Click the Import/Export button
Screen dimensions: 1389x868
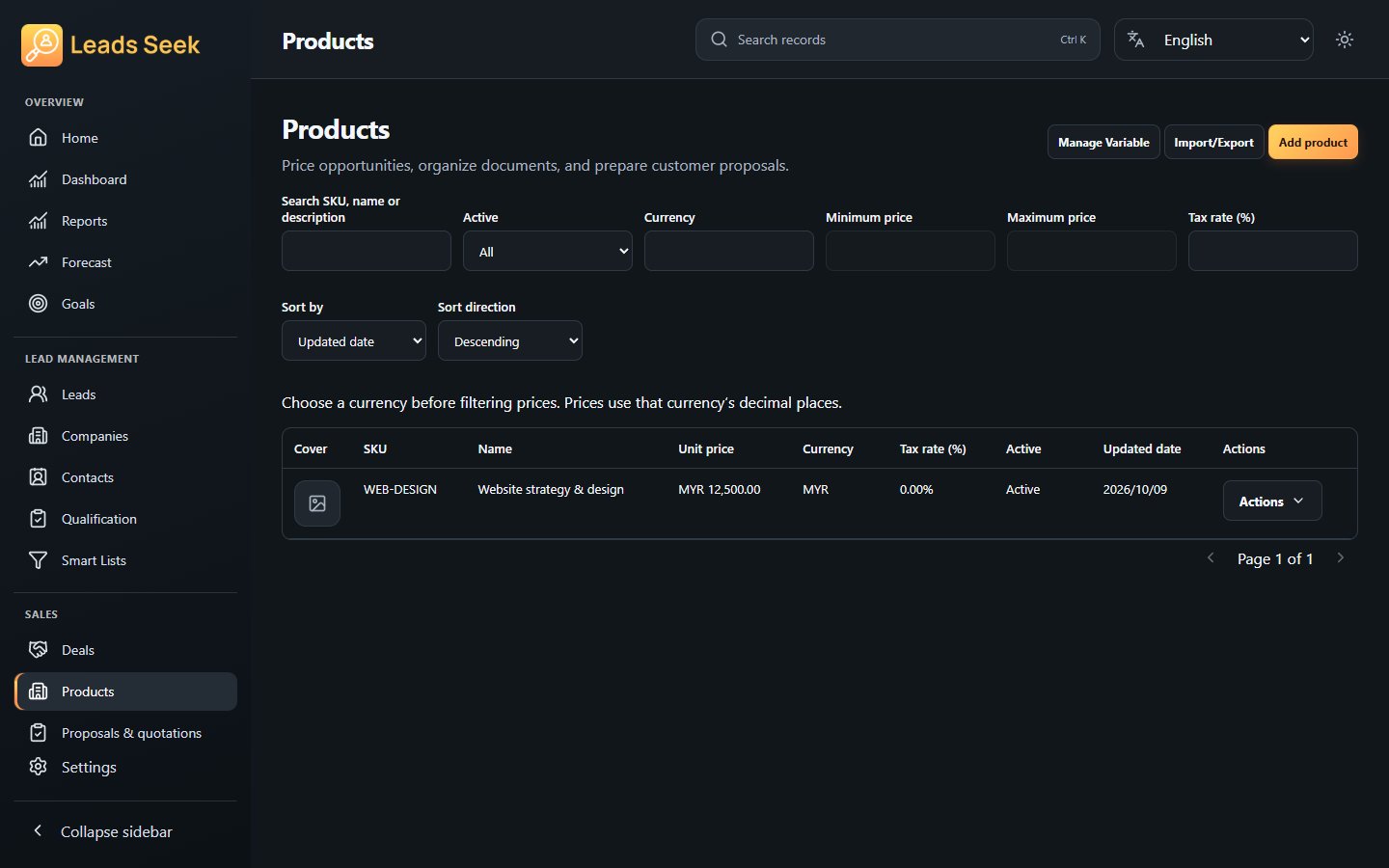[x=1213, y=143]
